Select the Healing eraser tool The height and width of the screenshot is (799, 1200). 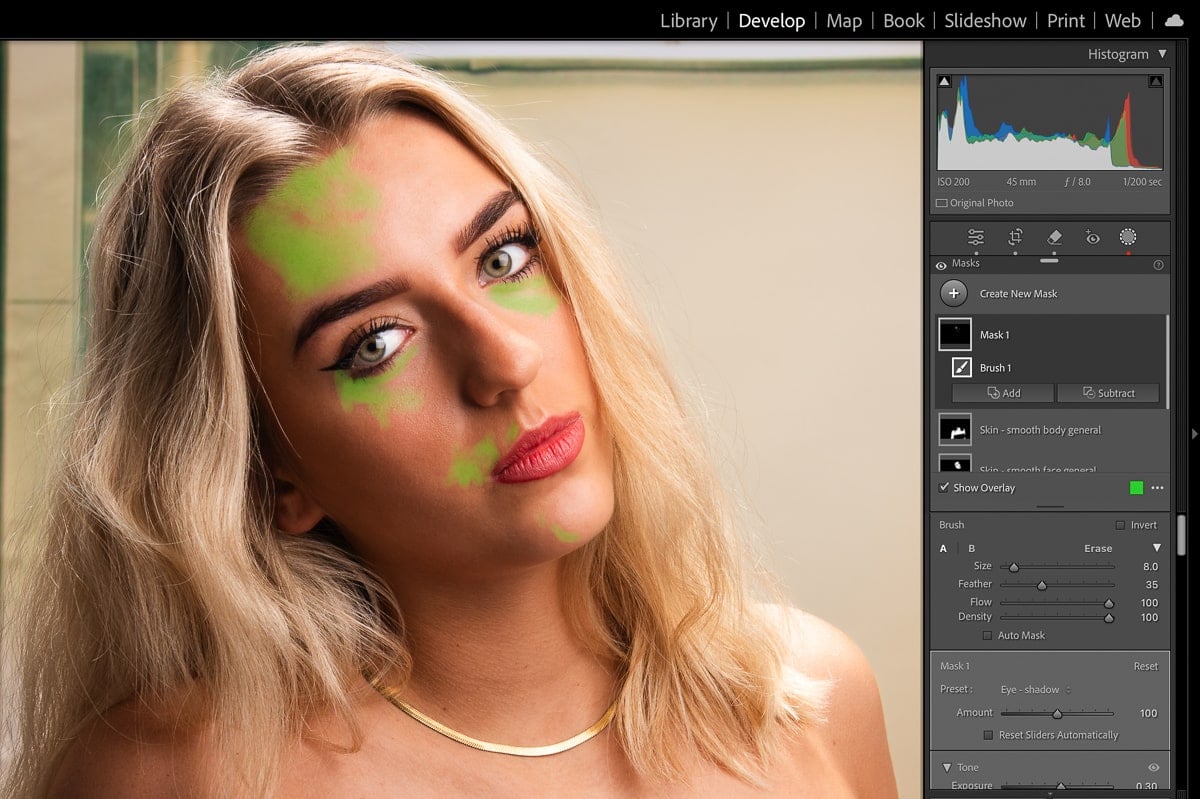1054,237
